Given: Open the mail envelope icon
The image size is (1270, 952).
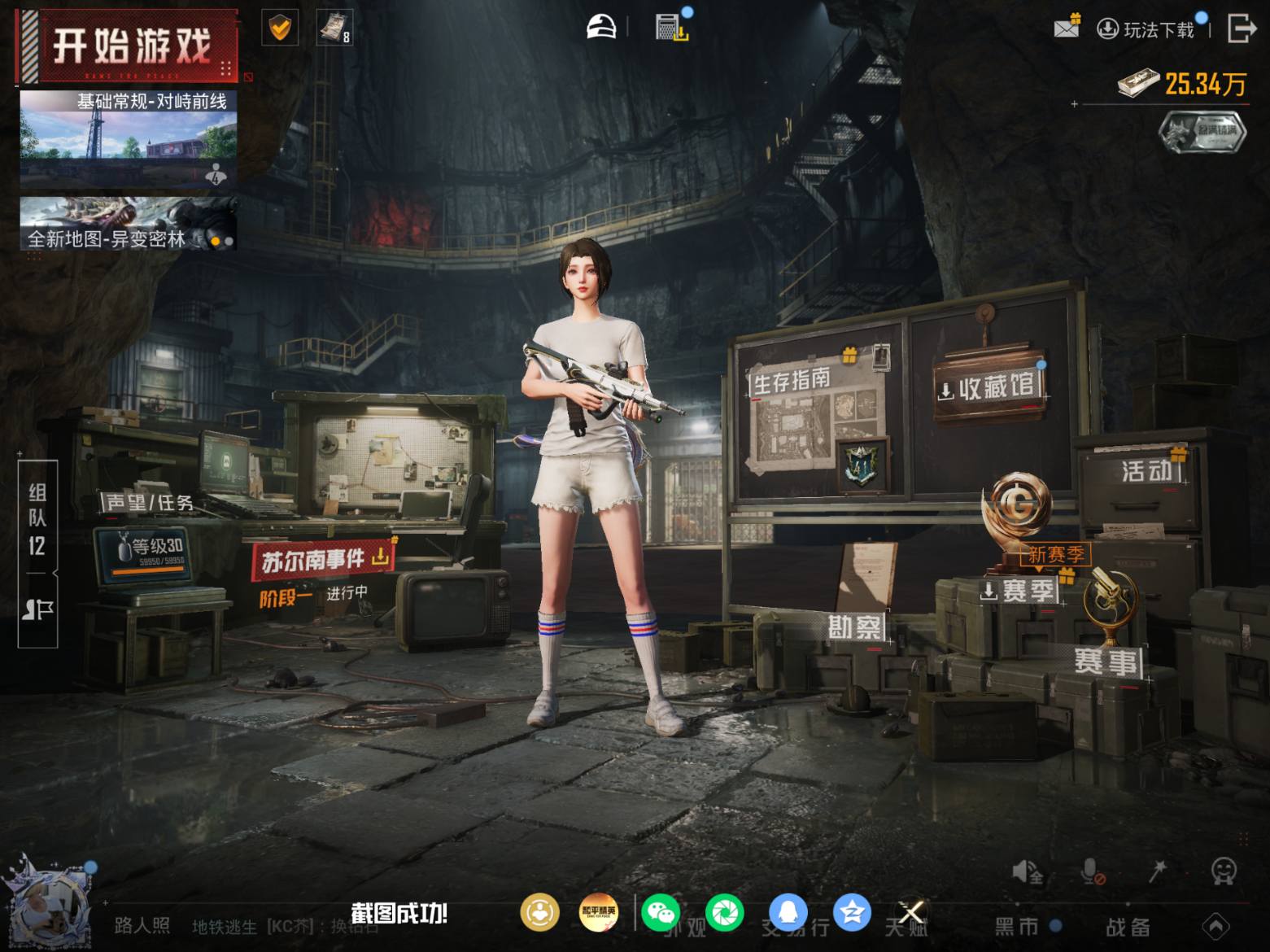Looking at the screenshot, I should (x=1066, y=28).
